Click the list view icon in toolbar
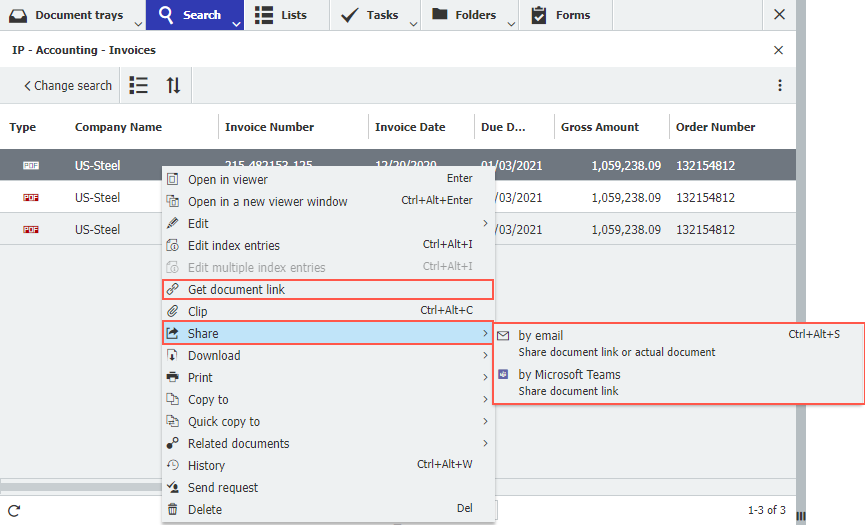This screenshot has width=865, height=525. click(x=139, y=86)
